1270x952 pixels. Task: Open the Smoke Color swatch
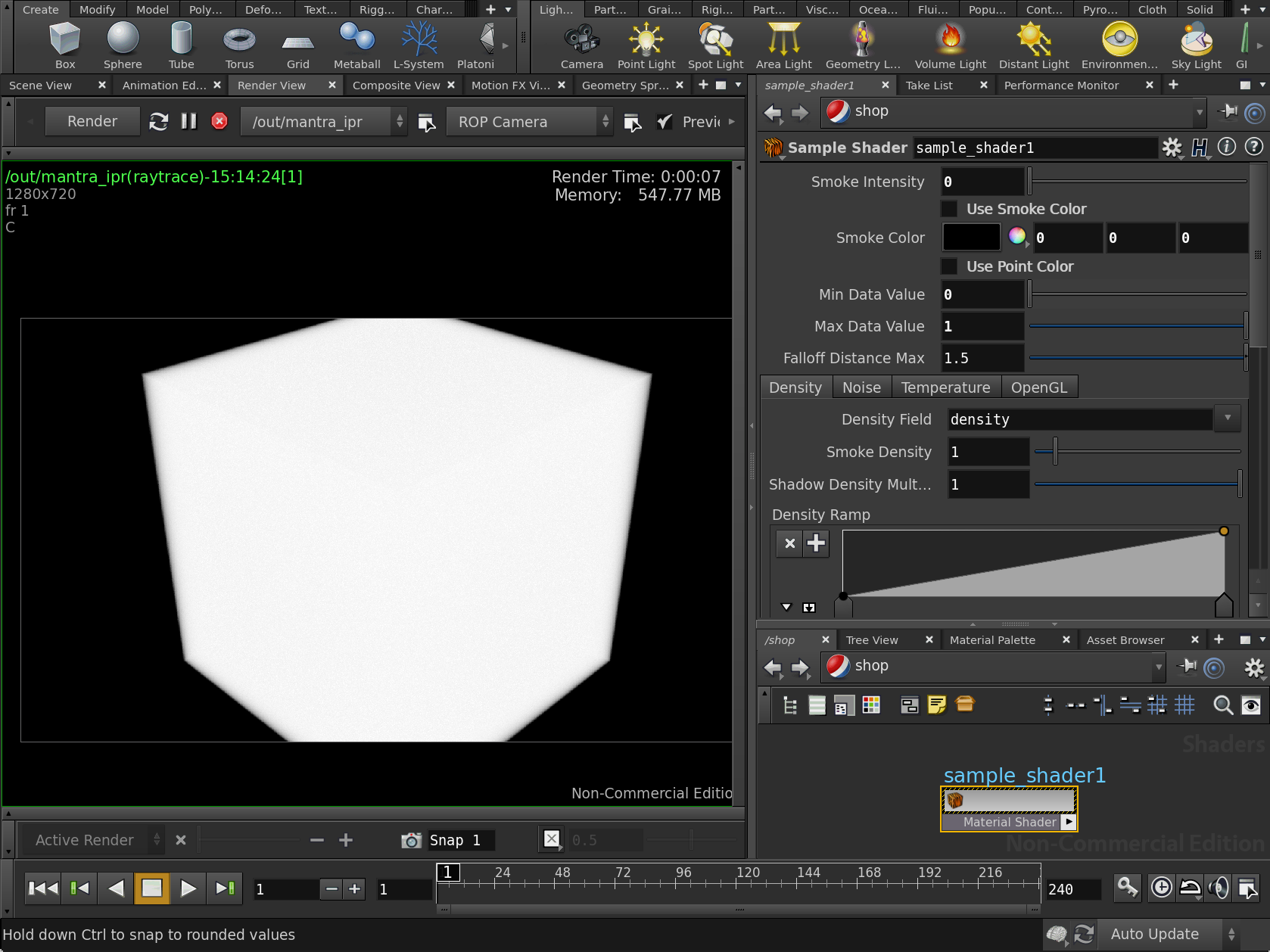point(971,238)
